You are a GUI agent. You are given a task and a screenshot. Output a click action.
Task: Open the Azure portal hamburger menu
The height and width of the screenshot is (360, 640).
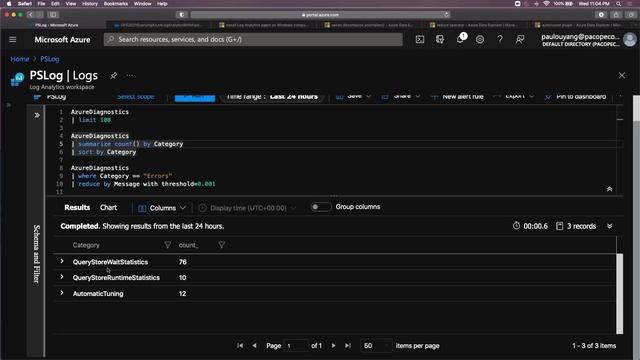(x=13, y=40)
